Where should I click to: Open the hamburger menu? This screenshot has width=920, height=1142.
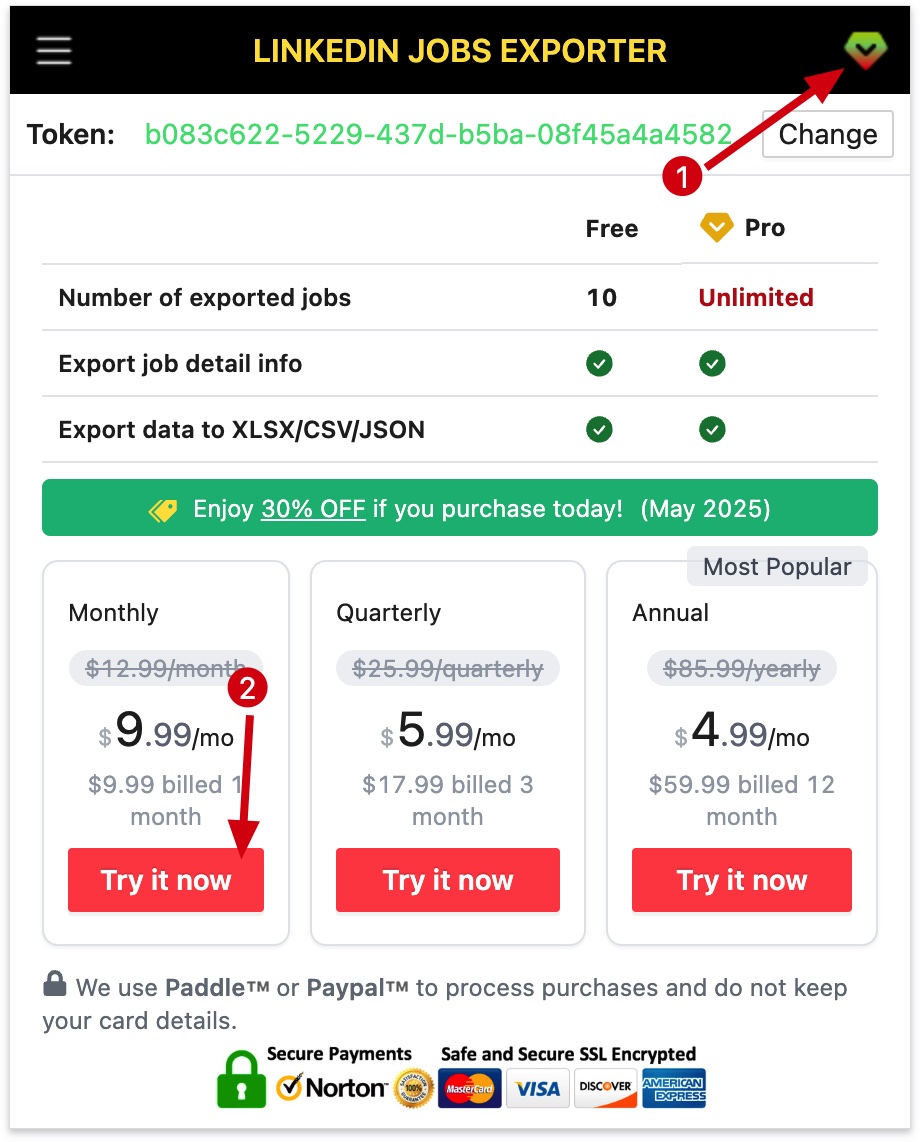53,50
